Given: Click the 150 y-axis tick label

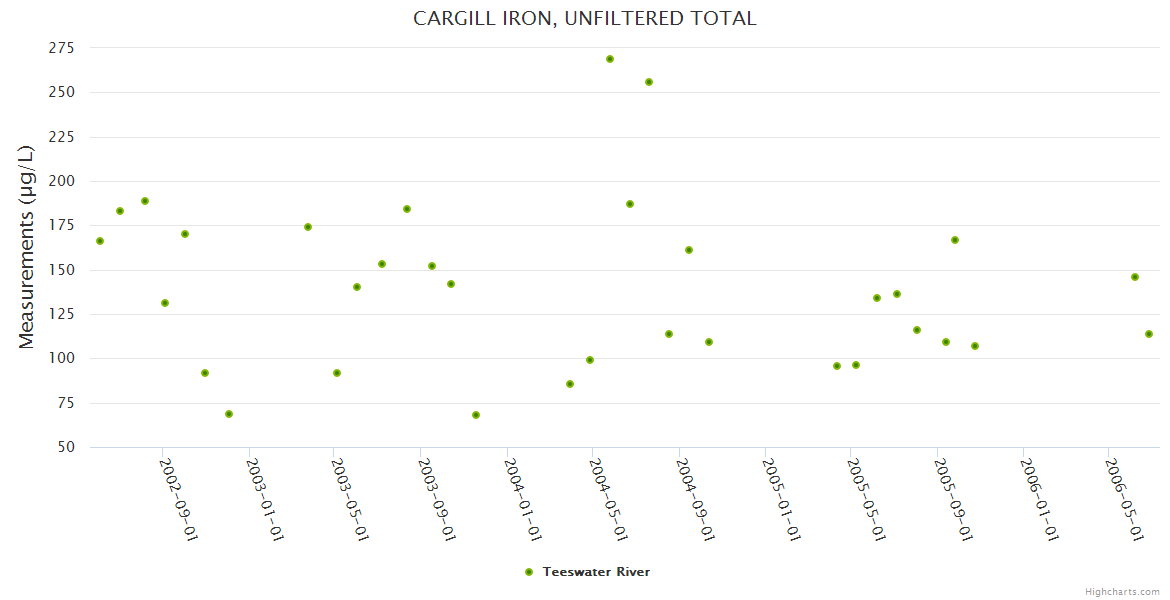Looking at the screenshot, I should point(62,270).
